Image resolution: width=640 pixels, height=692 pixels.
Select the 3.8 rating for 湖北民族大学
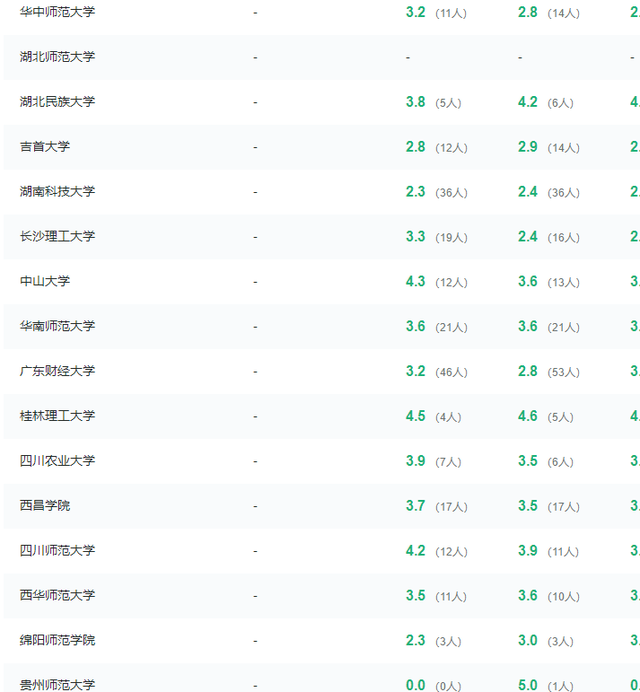[415, 102]
